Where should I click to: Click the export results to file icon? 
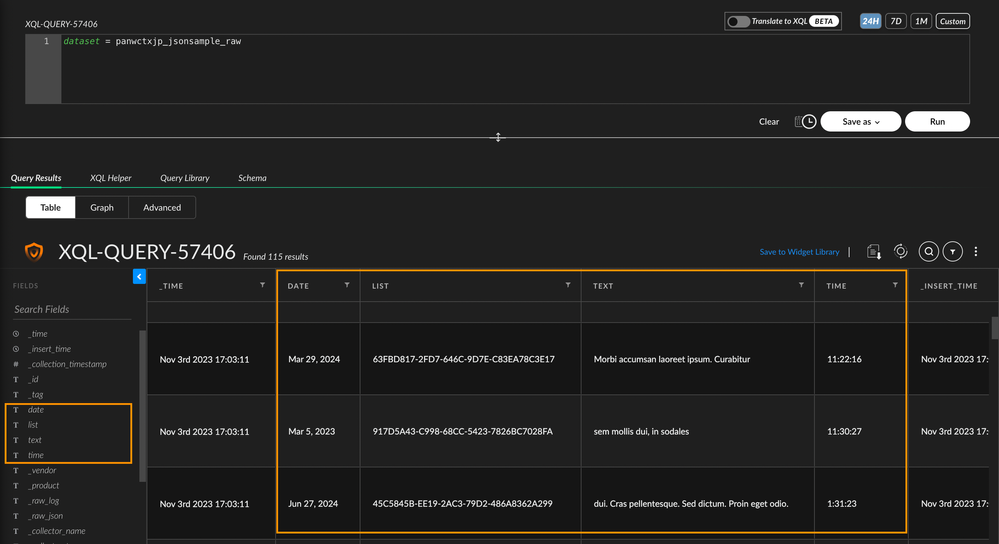[x=874, y=252]
